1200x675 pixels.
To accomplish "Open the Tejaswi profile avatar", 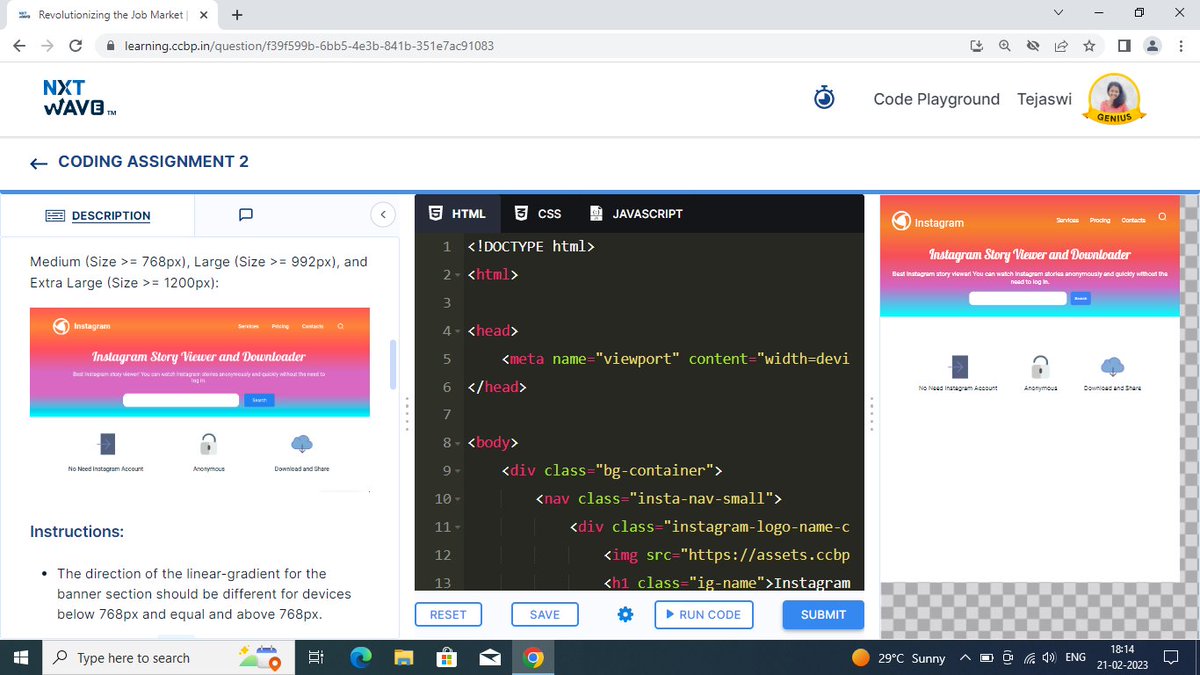I will (1112, 99).
